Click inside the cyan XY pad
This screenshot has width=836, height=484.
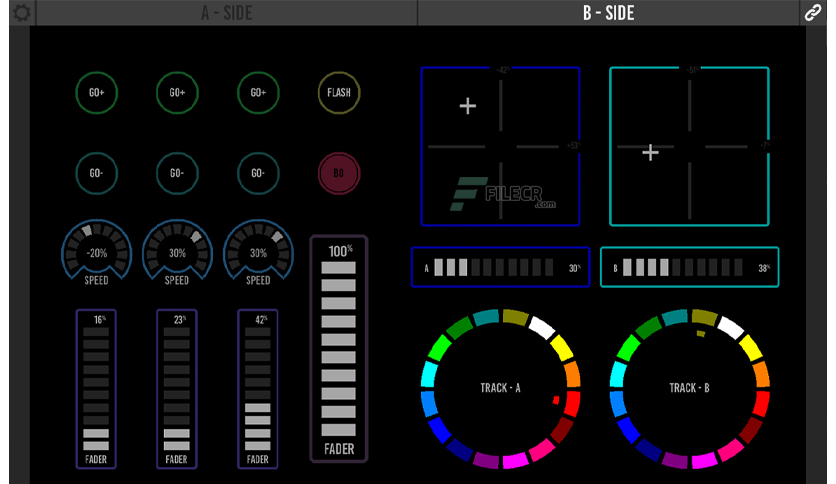[x=689, y=147]
